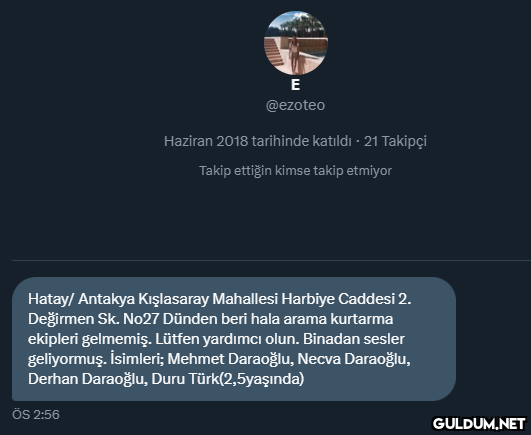This screenshot has height=435, width=531.
Task: View the "21 Takipçi" followers count
Action: (395, 141)
